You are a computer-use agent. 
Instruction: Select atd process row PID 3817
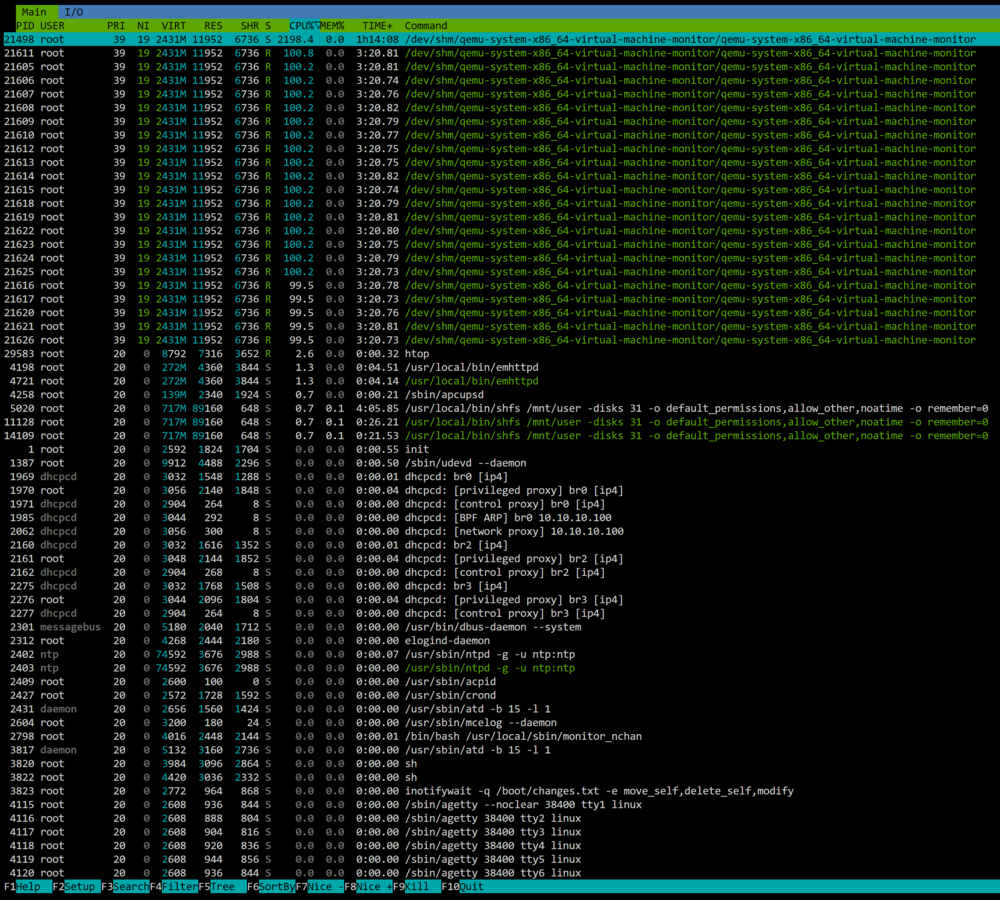point(500,750)
